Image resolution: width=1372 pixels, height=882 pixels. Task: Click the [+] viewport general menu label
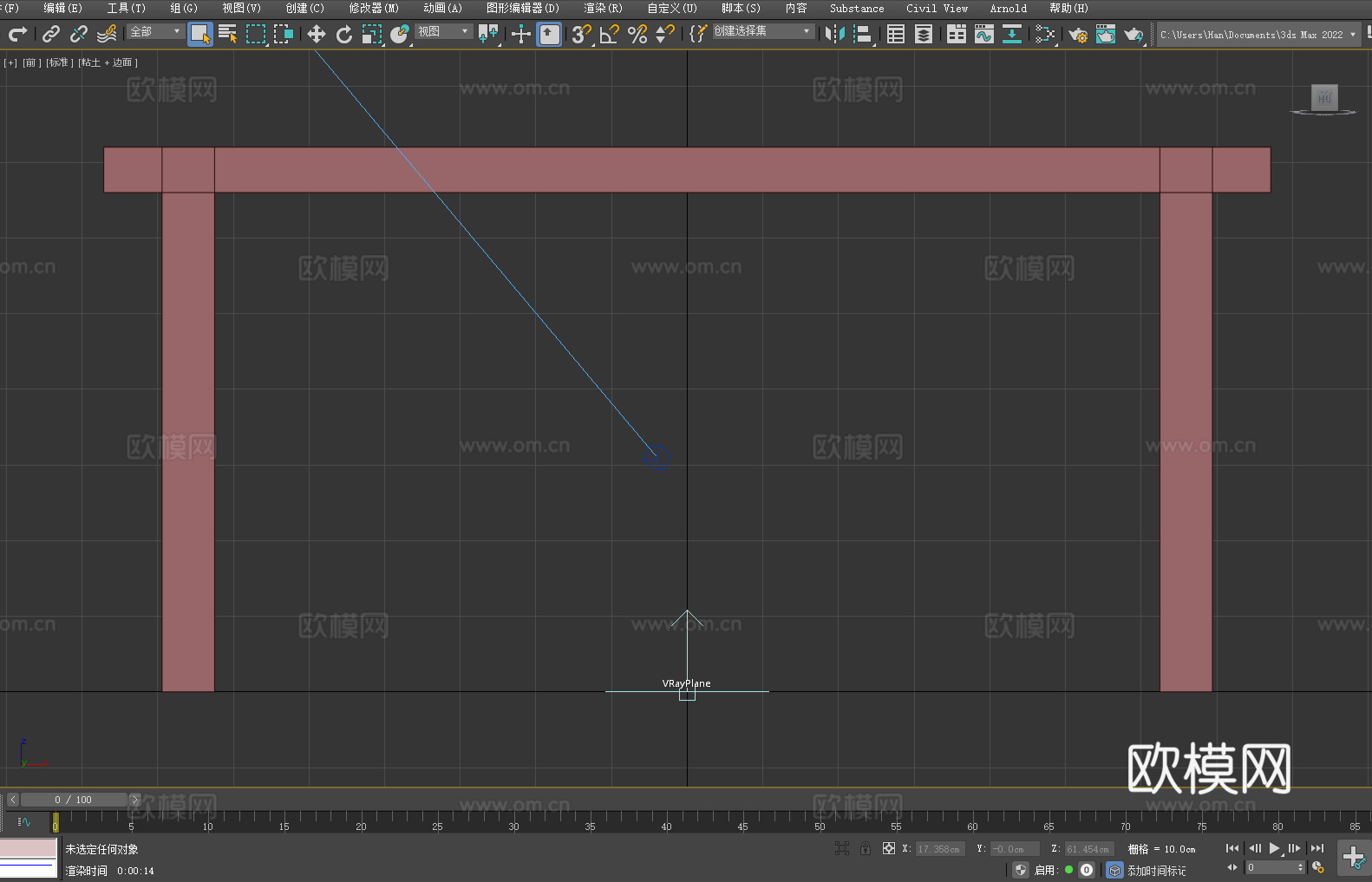pos(10,62)
